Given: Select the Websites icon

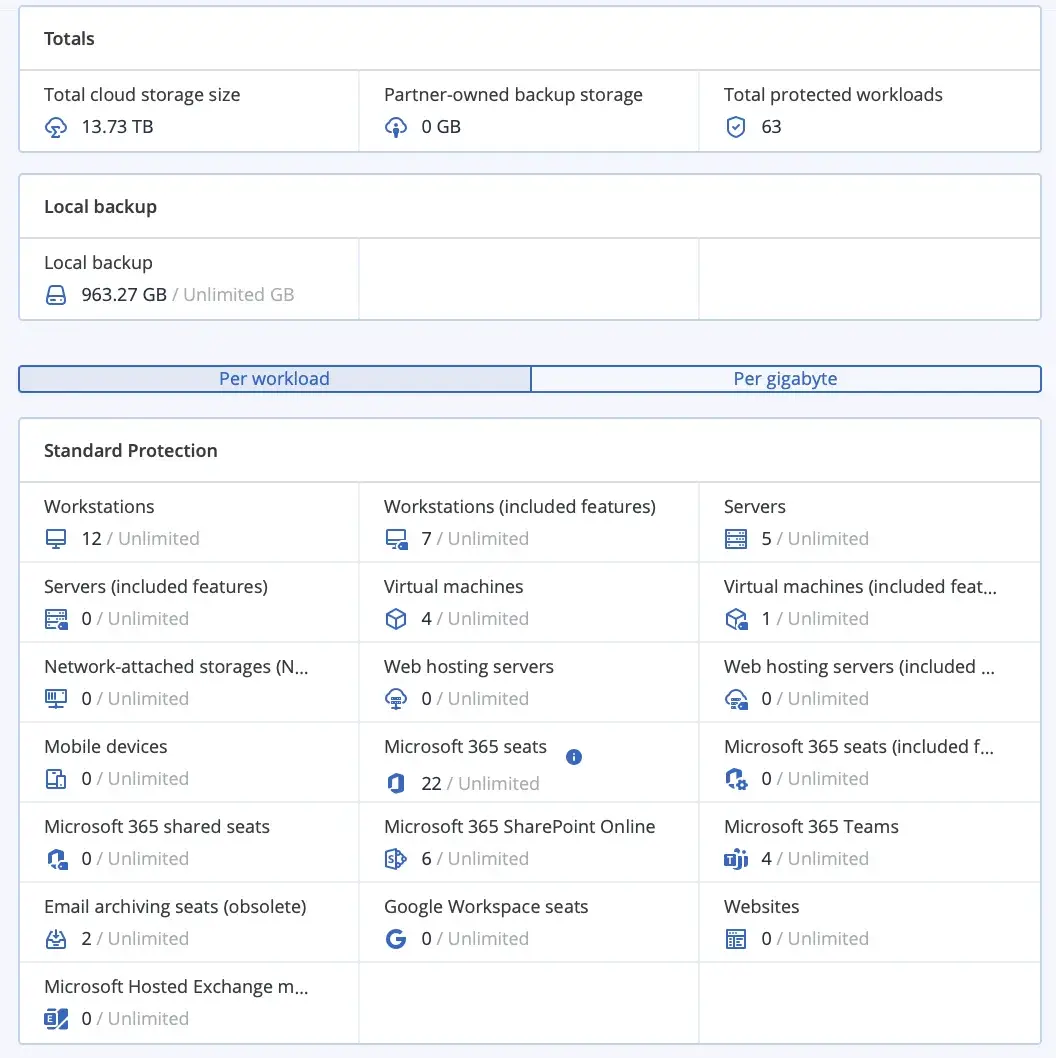Looking at the screenshot, I should pos(736,940).
